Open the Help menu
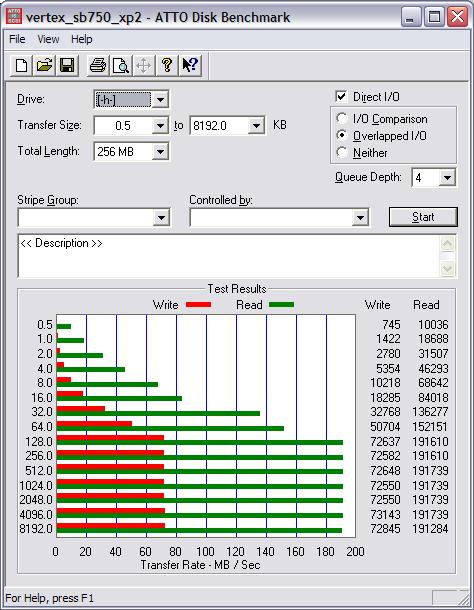The width and height of the screenshot is (474, 610). 82,39
